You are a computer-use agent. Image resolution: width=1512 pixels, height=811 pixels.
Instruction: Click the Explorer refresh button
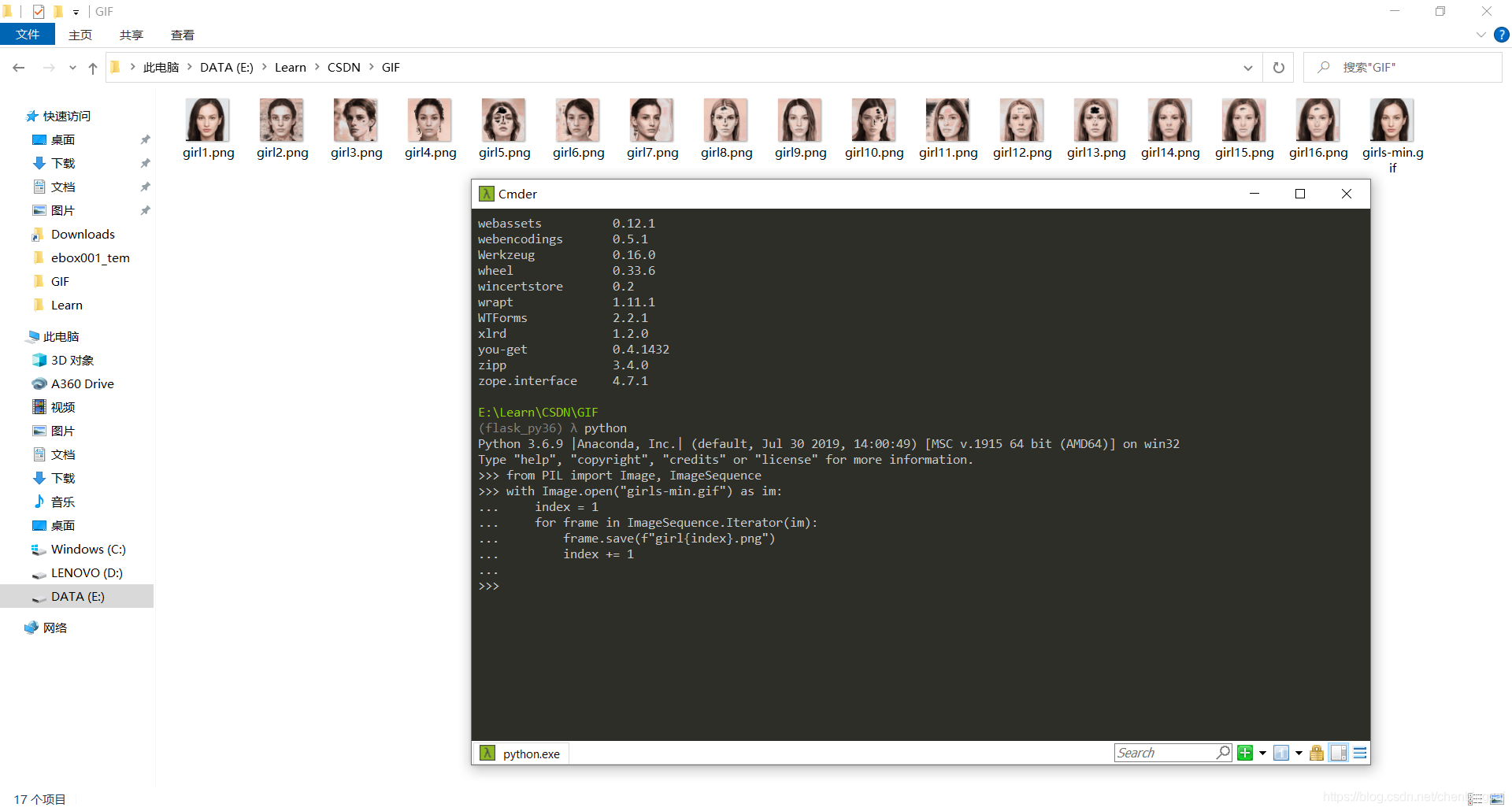(x=1279, y=68)
